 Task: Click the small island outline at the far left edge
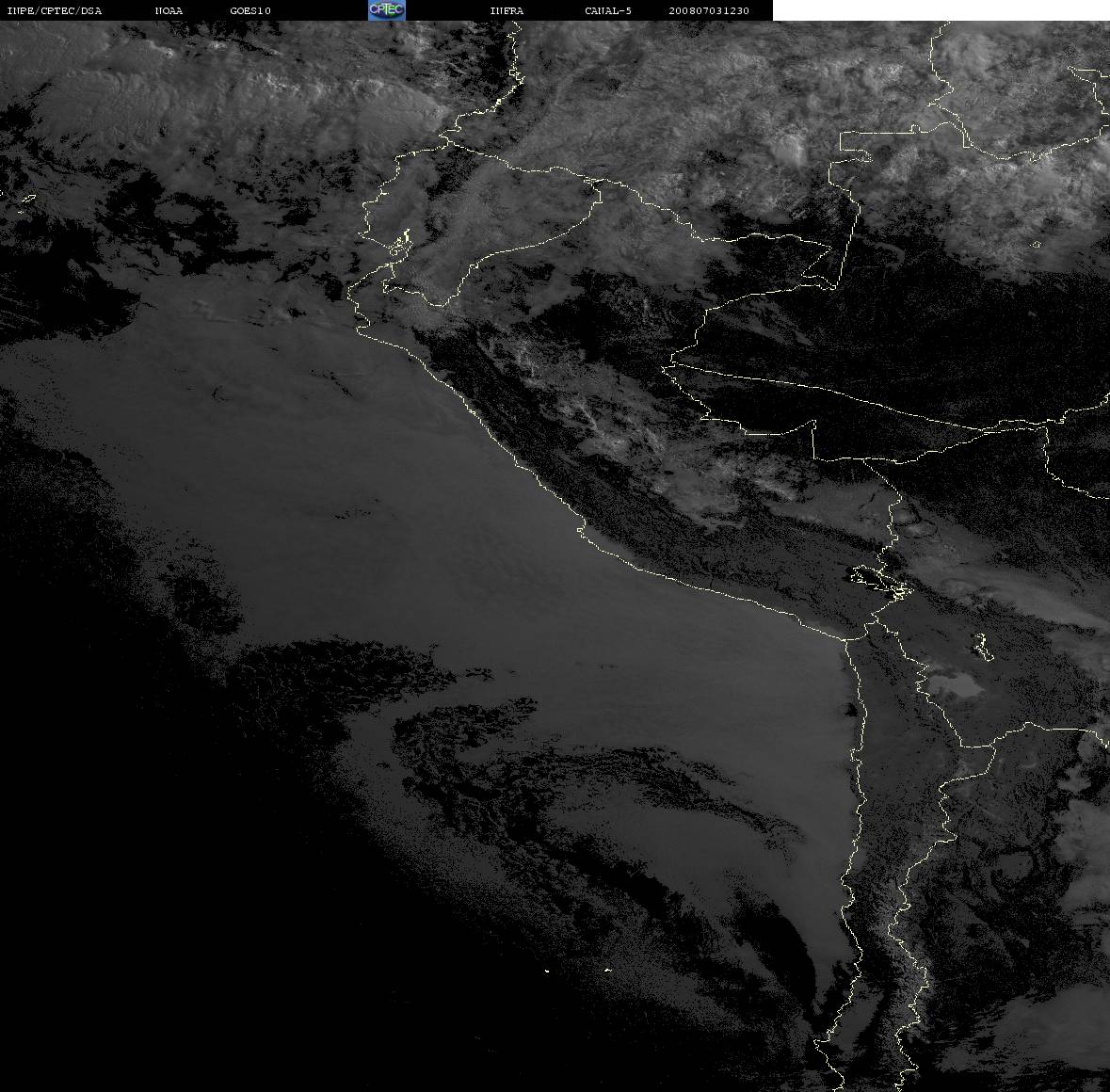pos(27,199)
